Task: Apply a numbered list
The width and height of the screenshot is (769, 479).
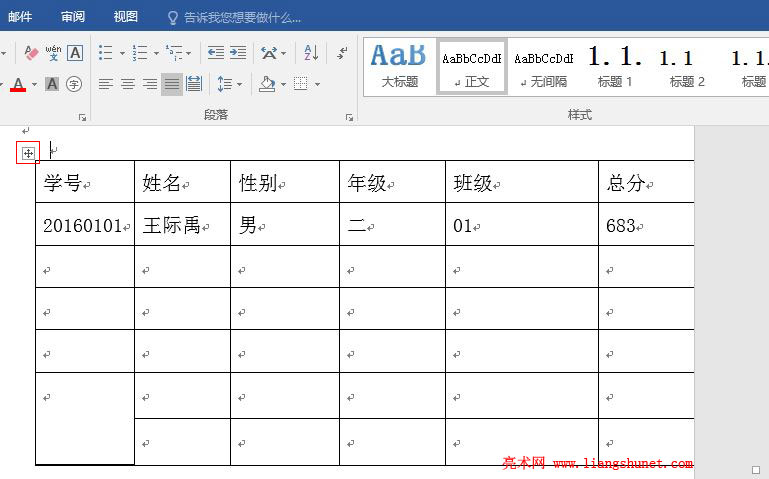Action: pyautogui.click(x=140, y=52)
